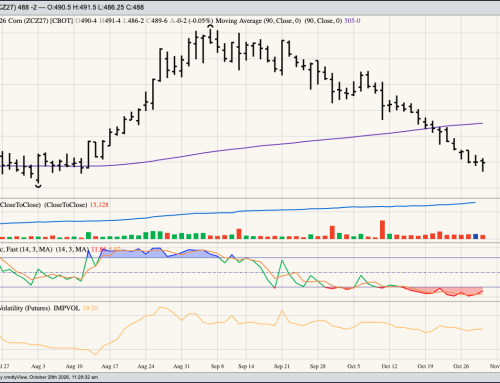
Task: Click the low marker arc below August trough
Action: pyautogui.click(x=38, y=186)
